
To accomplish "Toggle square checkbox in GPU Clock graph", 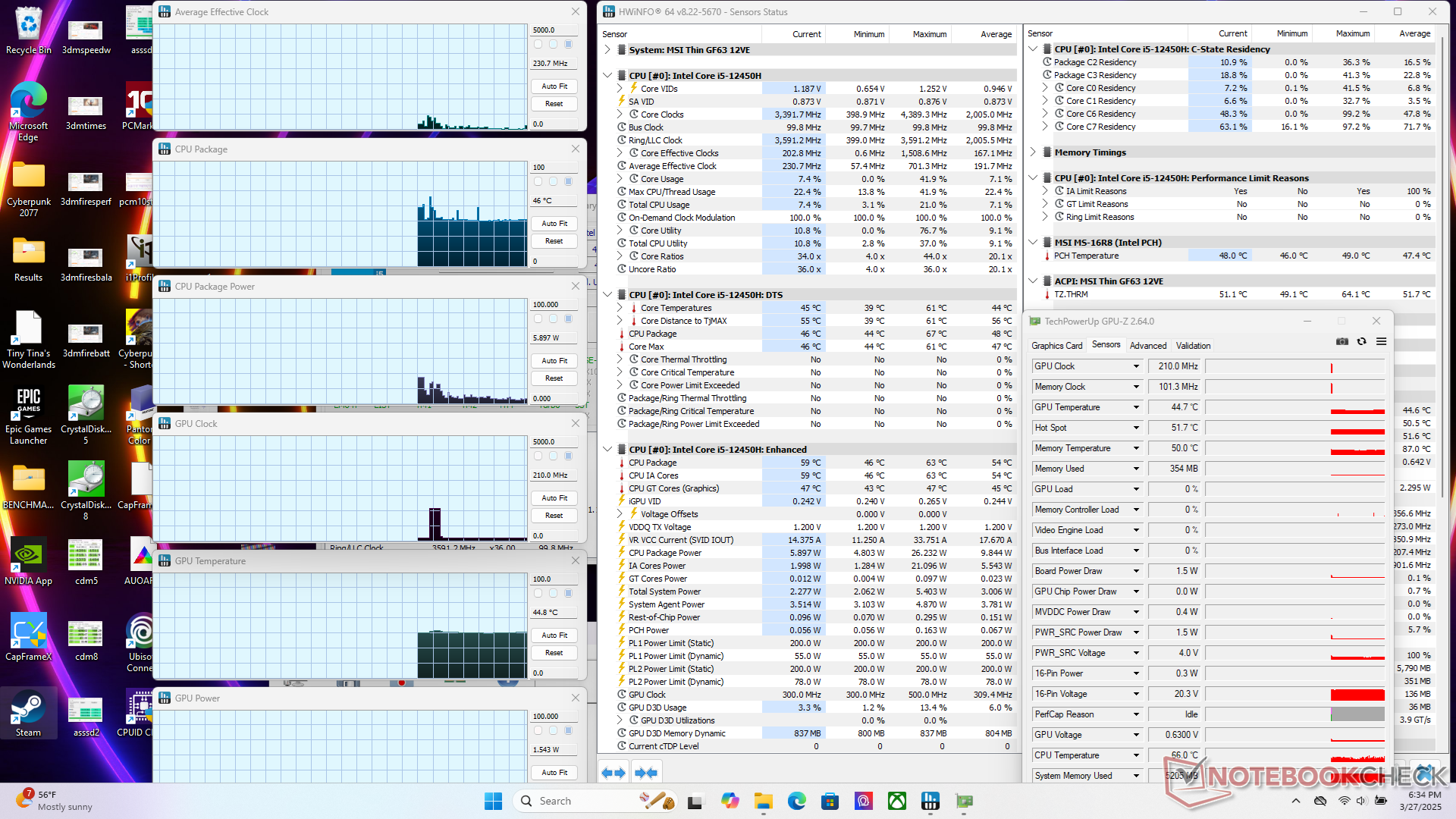I will (568, 457).
